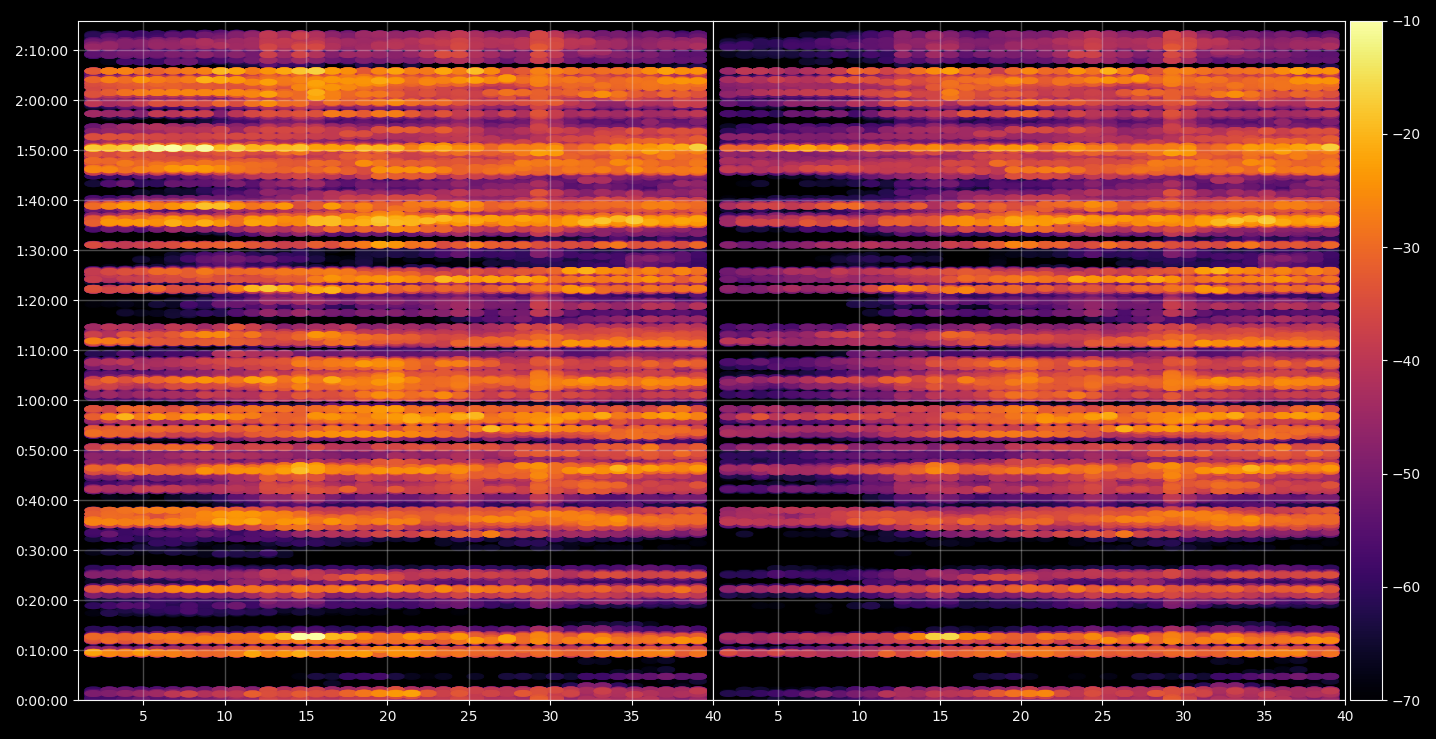1436x739 pixels.
Task: Click the left heatmap's x-axis label 5
Action: (x=143, y=716)
